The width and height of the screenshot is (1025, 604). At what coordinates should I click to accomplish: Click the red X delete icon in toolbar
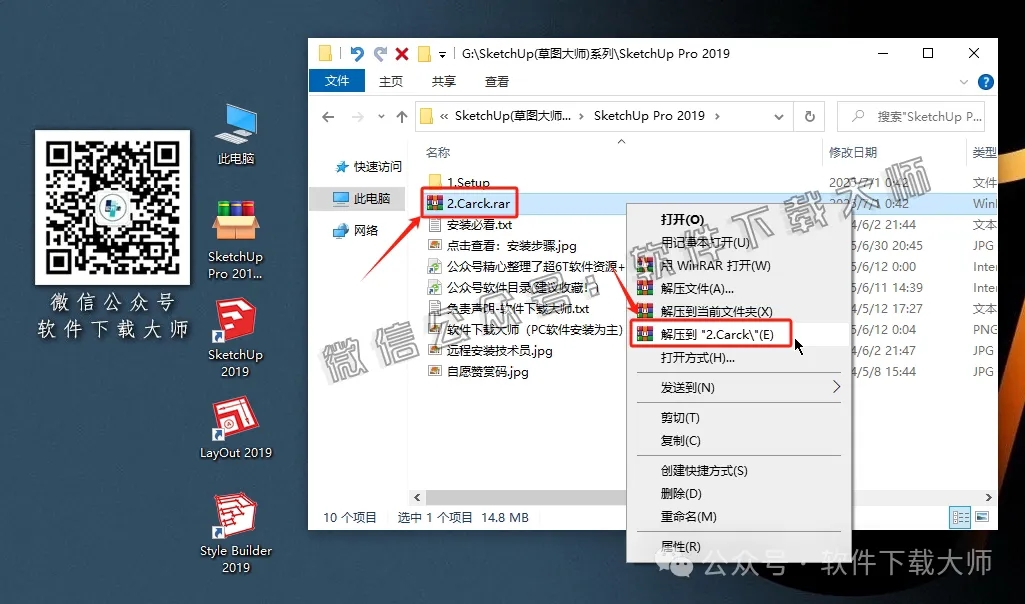point(403,53)
